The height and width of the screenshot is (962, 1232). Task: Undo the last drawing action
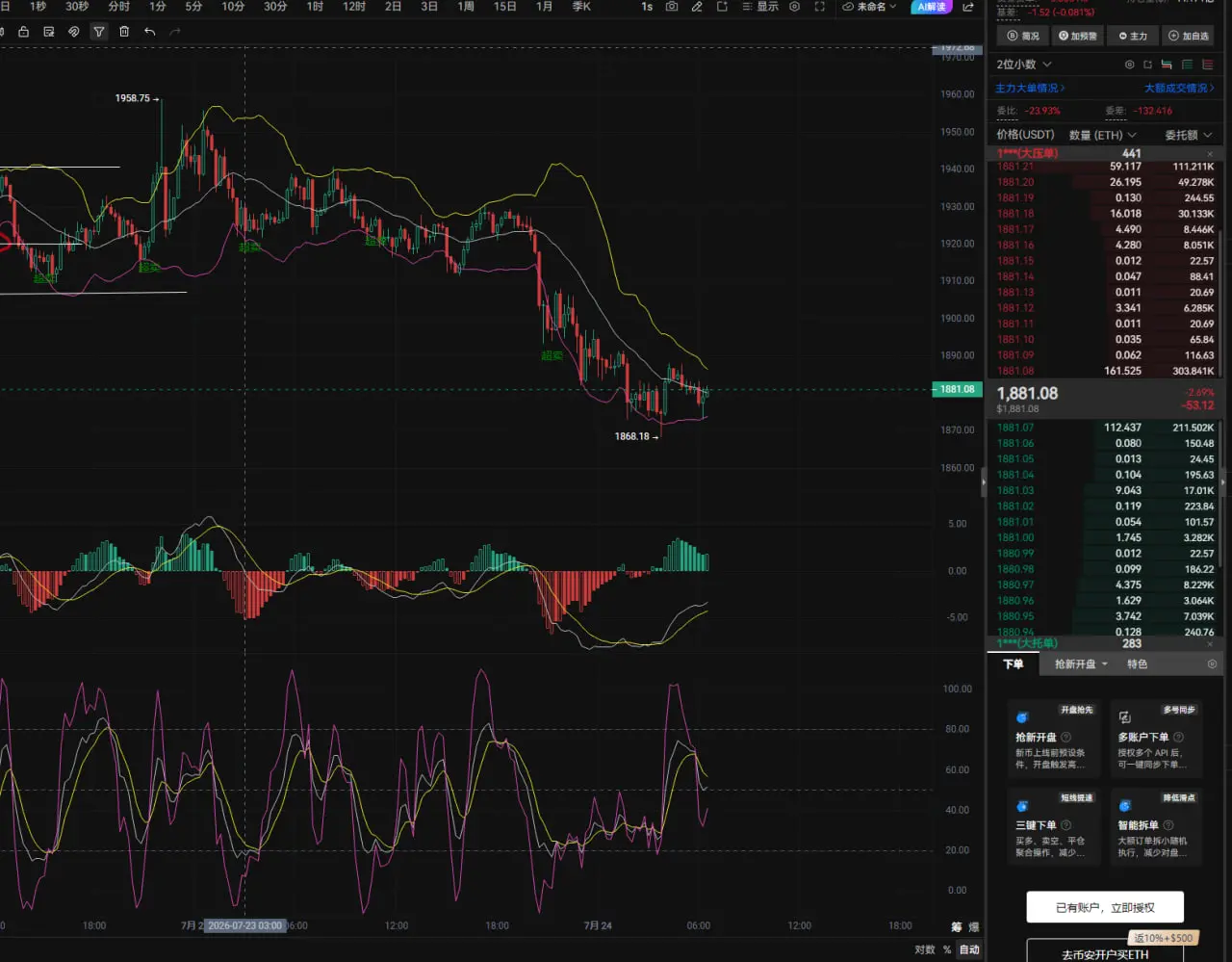(x=149, y=32)
